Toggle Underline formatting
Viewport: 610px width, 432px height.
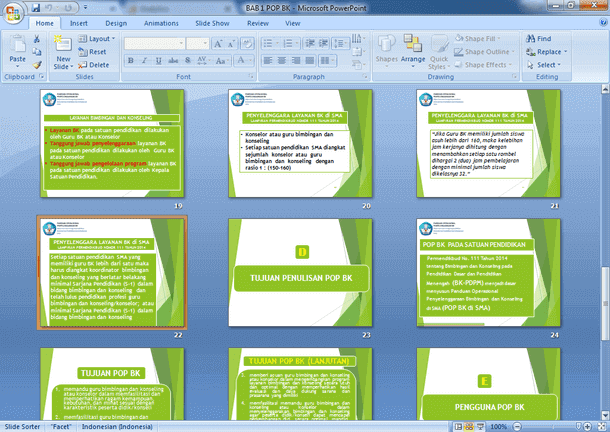158,60
